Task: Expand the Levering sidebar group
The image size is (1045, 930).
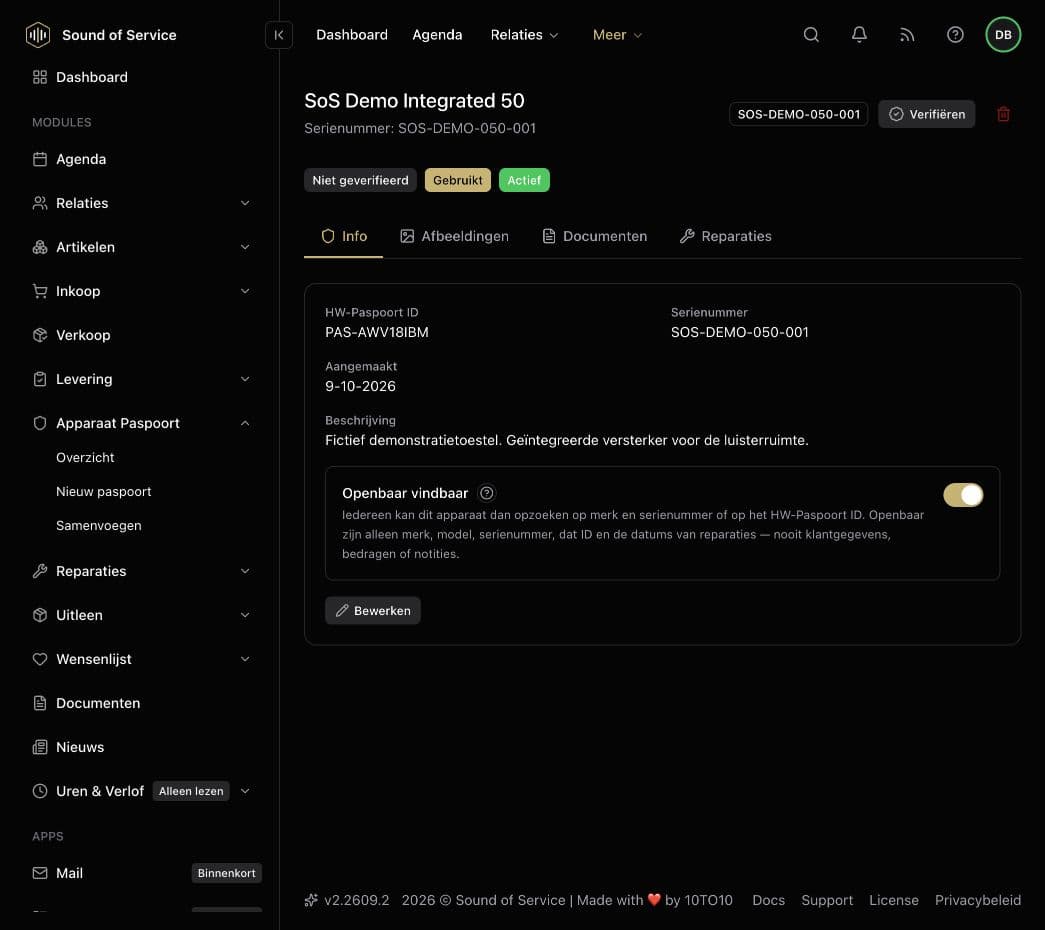Action: click(141, 379)
